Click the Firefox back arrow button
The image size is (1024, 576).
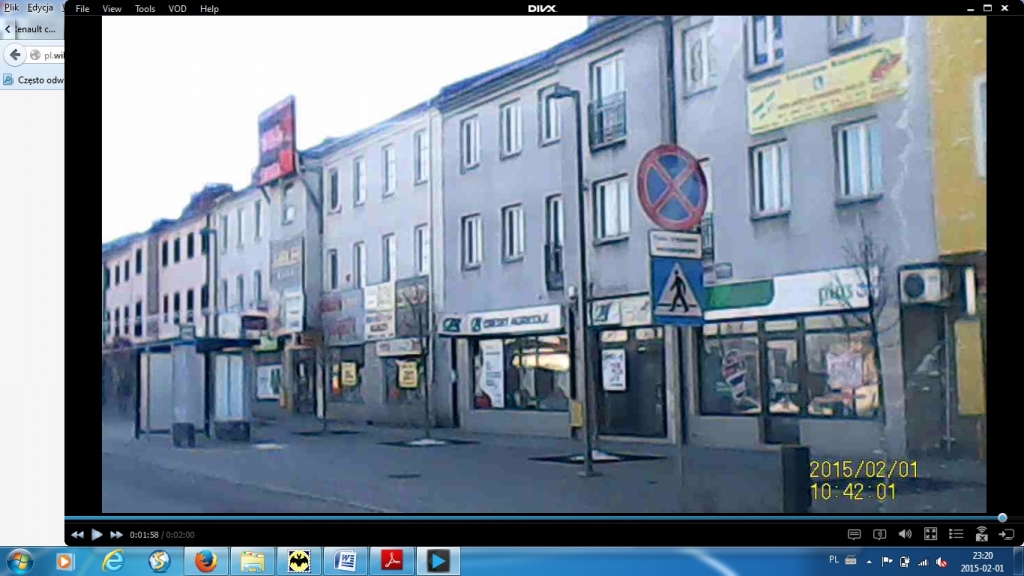point(15,55)
